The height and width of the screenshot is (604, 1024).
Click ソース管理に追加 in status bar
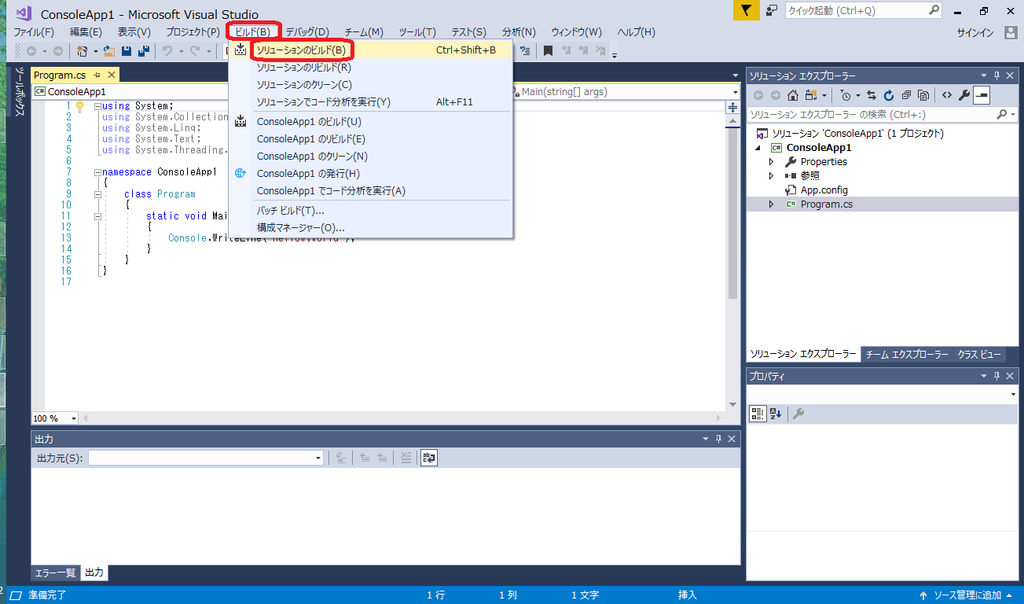[x=967, y=596]
